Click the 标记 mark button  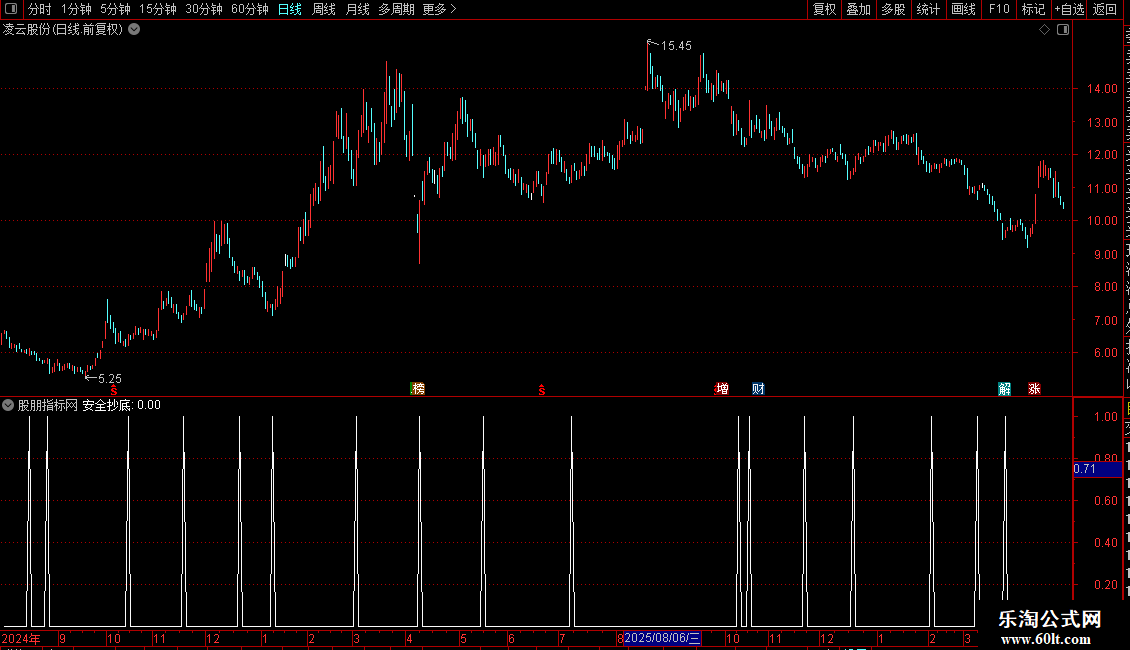click(1033, 9)
